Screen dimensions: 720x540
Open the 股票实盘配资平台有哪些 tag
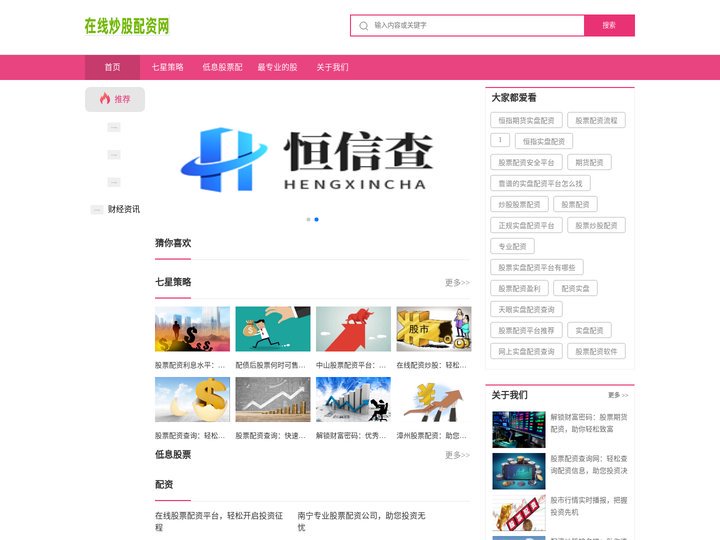coord(537,267)
